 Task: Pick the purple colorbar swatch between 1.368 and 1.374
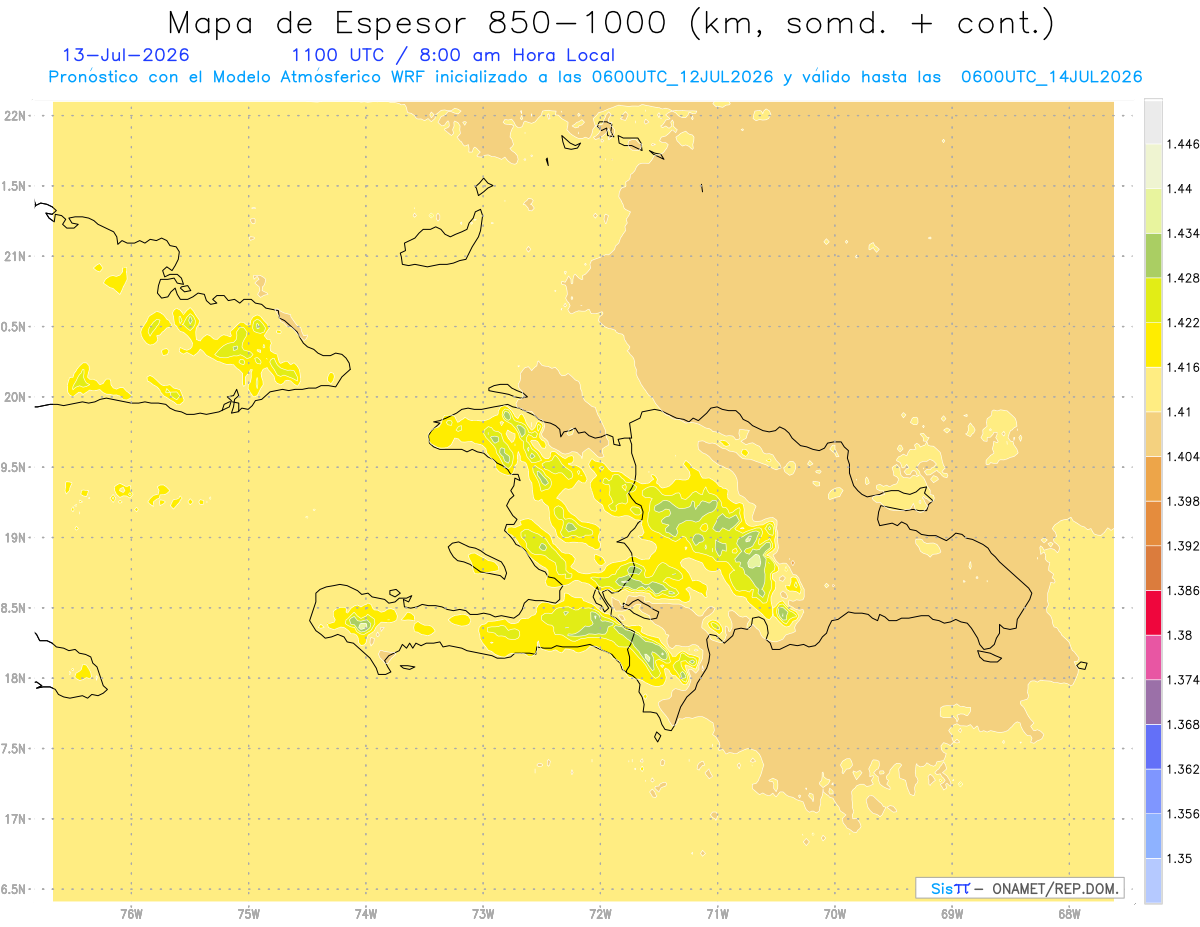tap(1152, 702)
